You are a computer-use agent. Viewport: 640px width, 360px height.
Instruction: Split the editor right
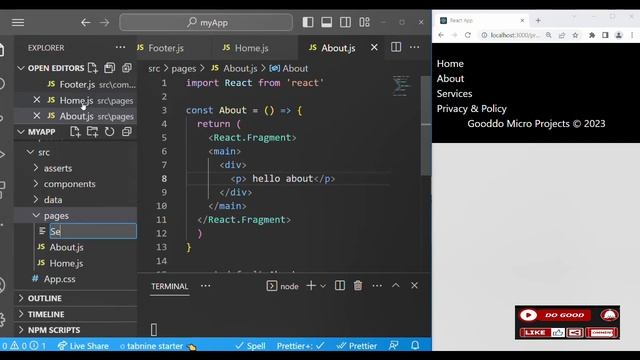pyautogui.click(x=396, y=47)
